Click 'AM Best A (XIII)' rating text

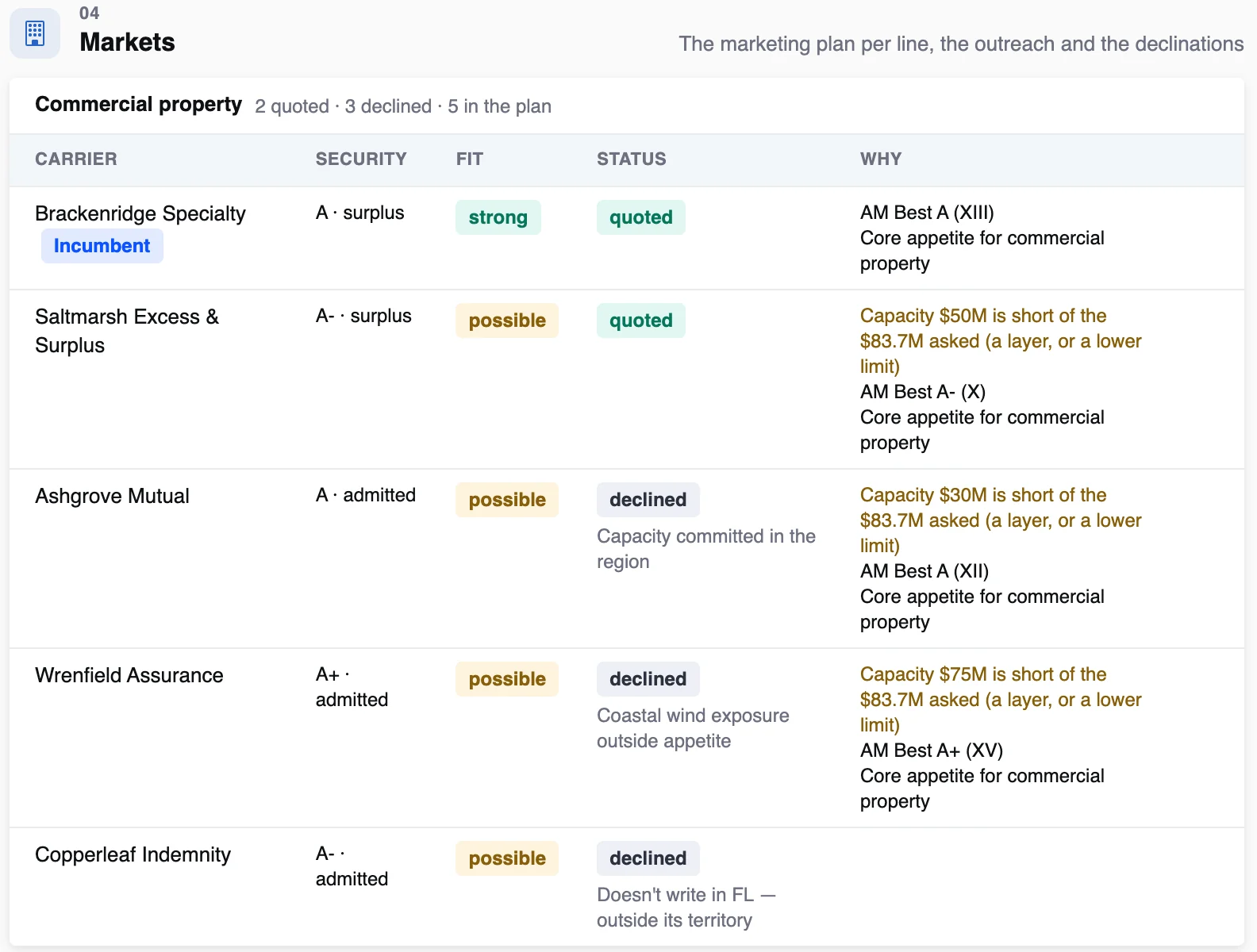click(927, 213)
